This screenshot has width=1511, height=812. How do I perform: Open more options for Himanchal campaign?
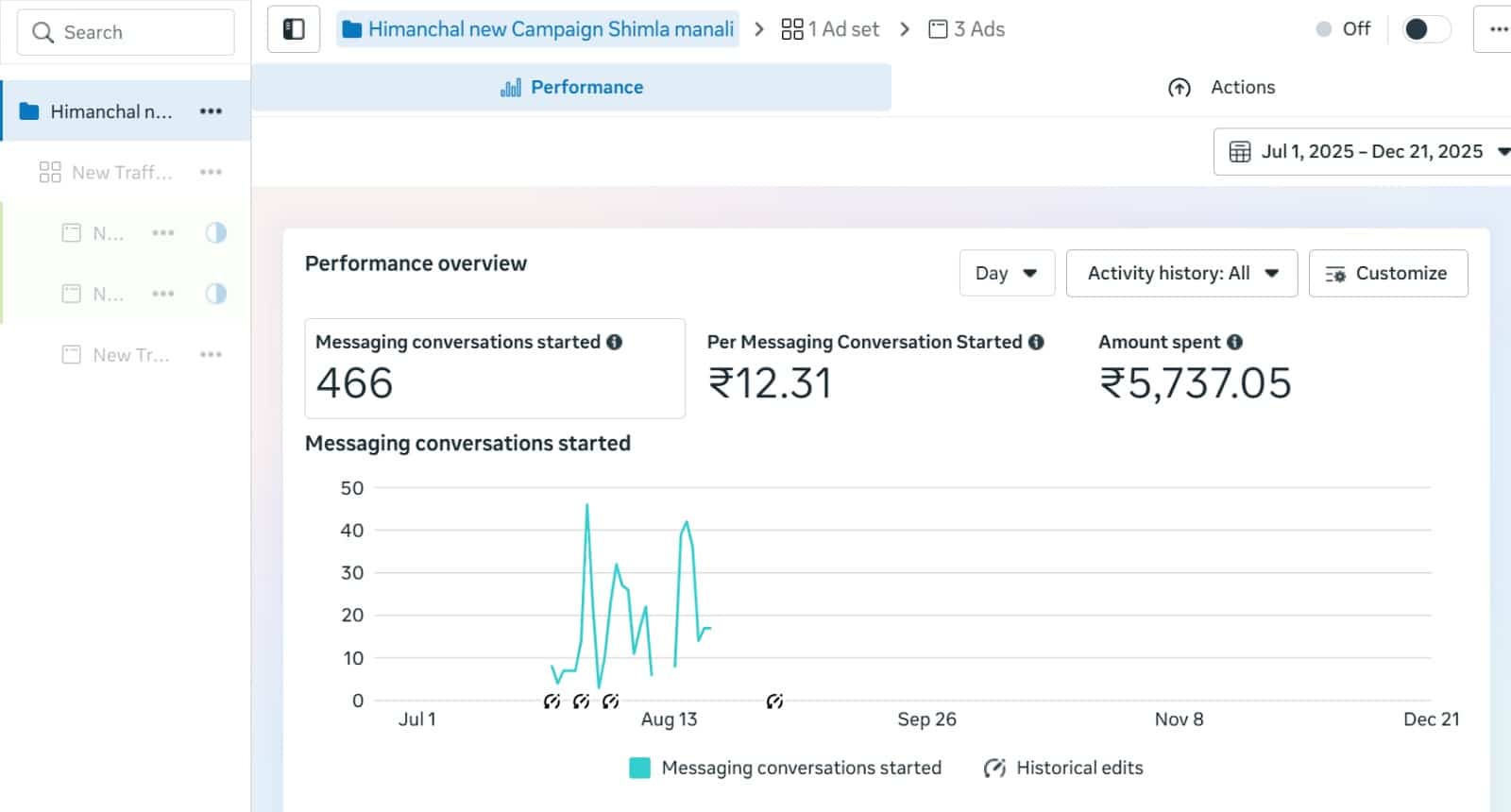[x=211, y=111]
